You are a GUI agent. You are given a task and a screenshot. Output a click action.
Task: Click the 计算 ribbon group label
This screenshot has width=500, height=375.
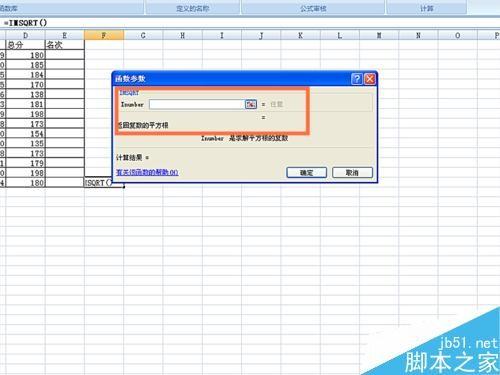427,8
